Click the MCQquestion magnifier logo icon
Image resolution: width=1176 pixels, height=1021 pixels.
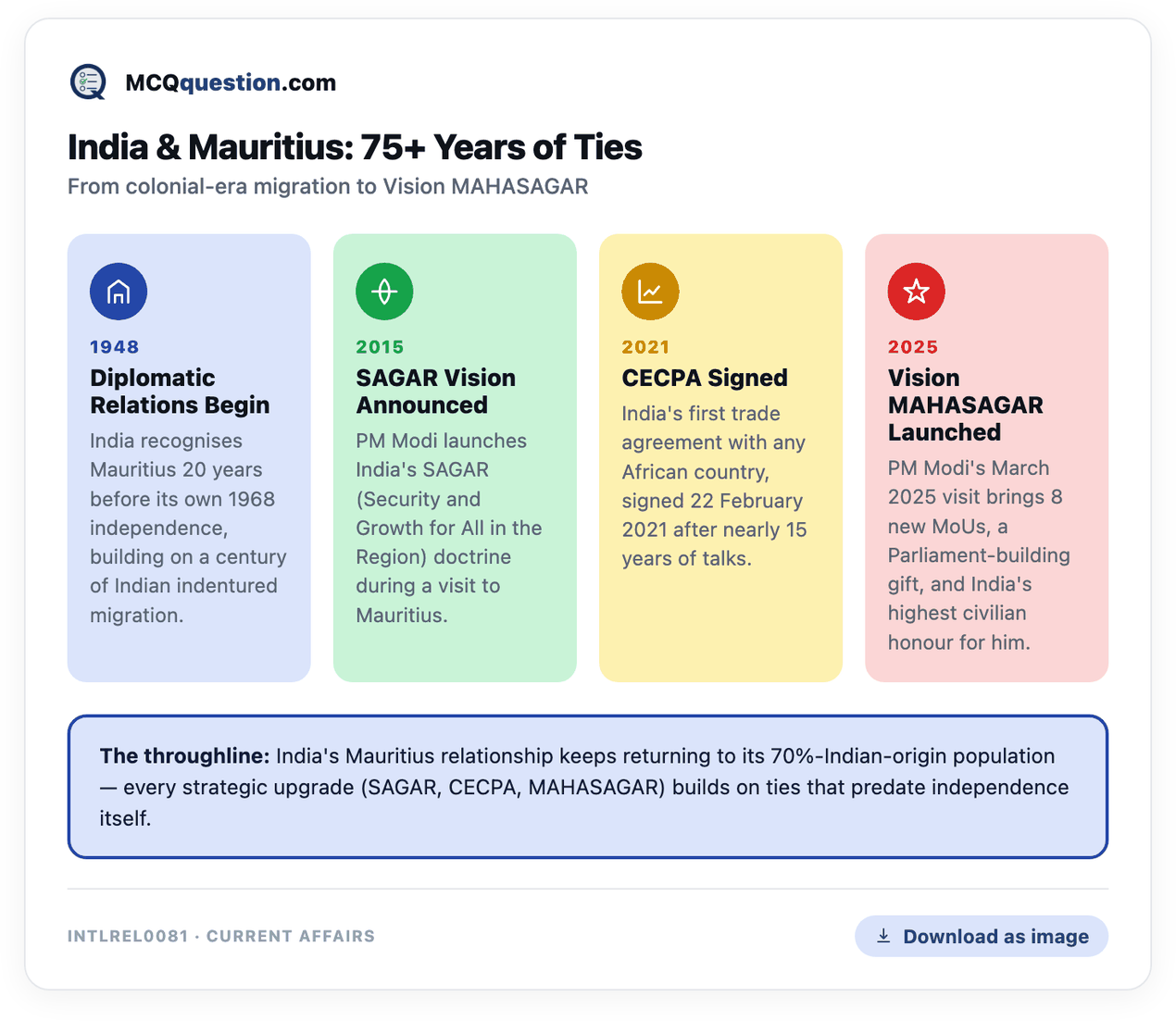(x=88, y=82)
